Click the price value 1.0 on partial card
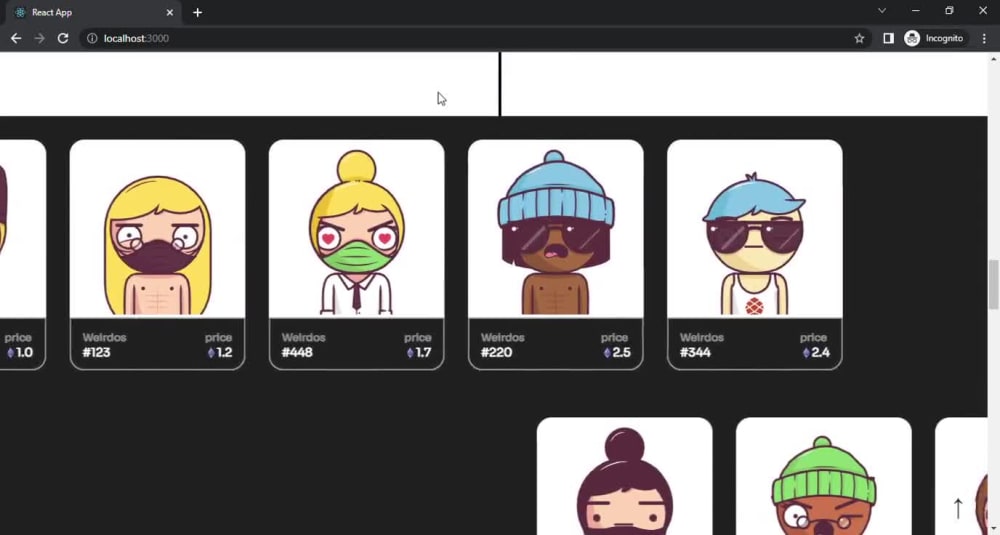1000x535 pixels. [24, 352]
